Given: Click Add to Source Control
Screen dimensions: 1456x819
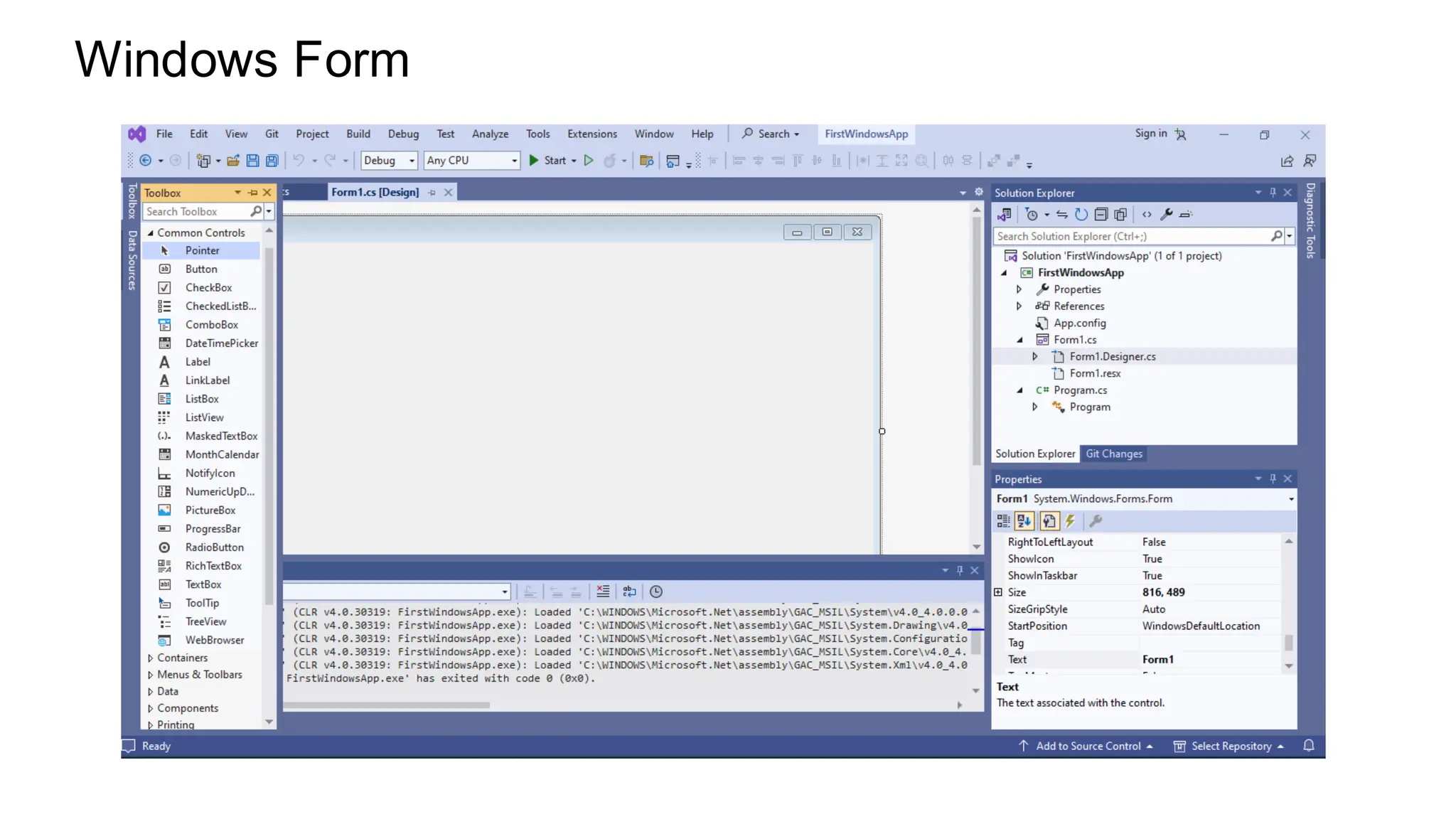Looking at the screenshot, I should coord(1086,746).
